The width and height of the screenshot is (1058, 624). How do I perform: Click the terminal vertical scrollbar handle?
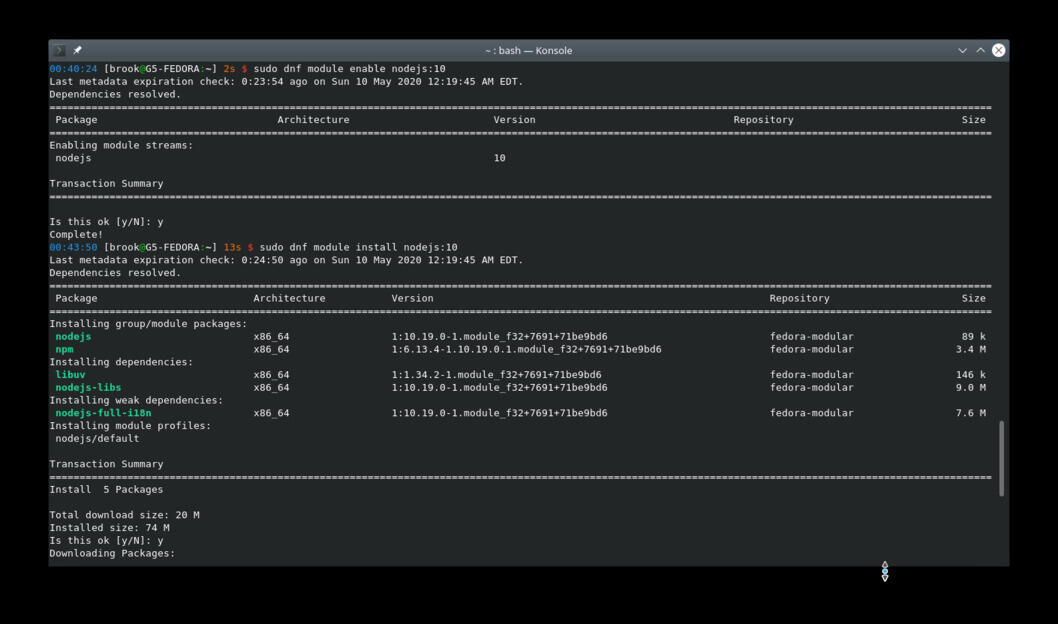click(1001, 458)
